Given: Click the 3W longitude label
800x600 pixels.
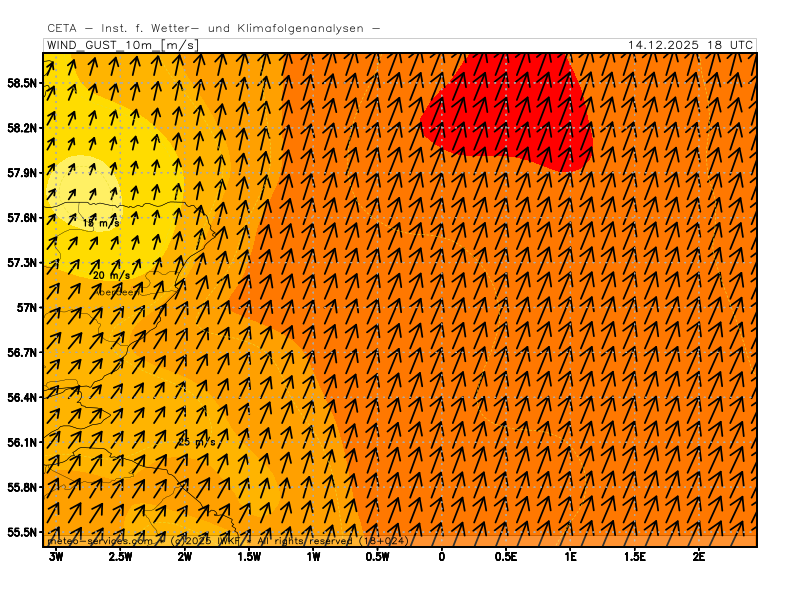Looking at the screenshot, I should (x=56, y=556).
